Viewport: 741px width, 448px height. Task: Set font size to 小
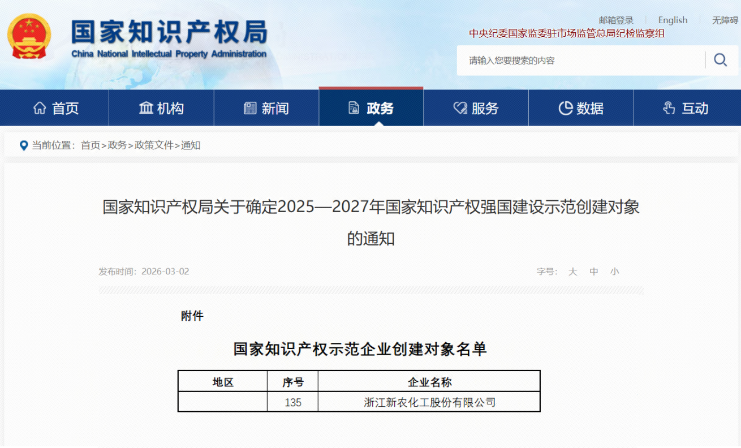tap(614, 272)
